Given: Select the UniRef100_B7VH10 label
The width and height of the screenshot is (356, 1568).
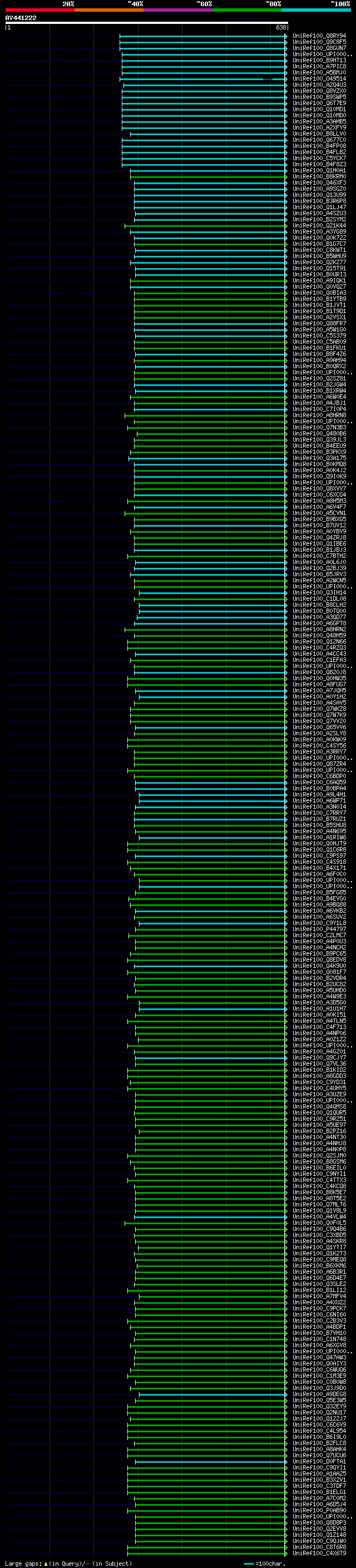Looking at the screenshot, I should 319,1333.
